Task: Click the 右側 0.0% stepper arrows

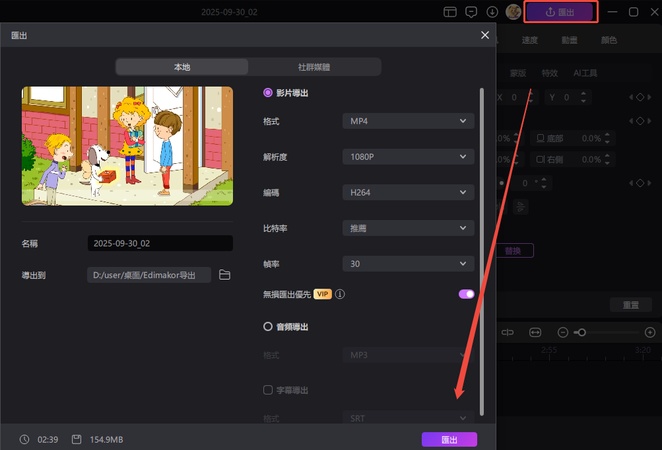Action: (x=607, y=160)
